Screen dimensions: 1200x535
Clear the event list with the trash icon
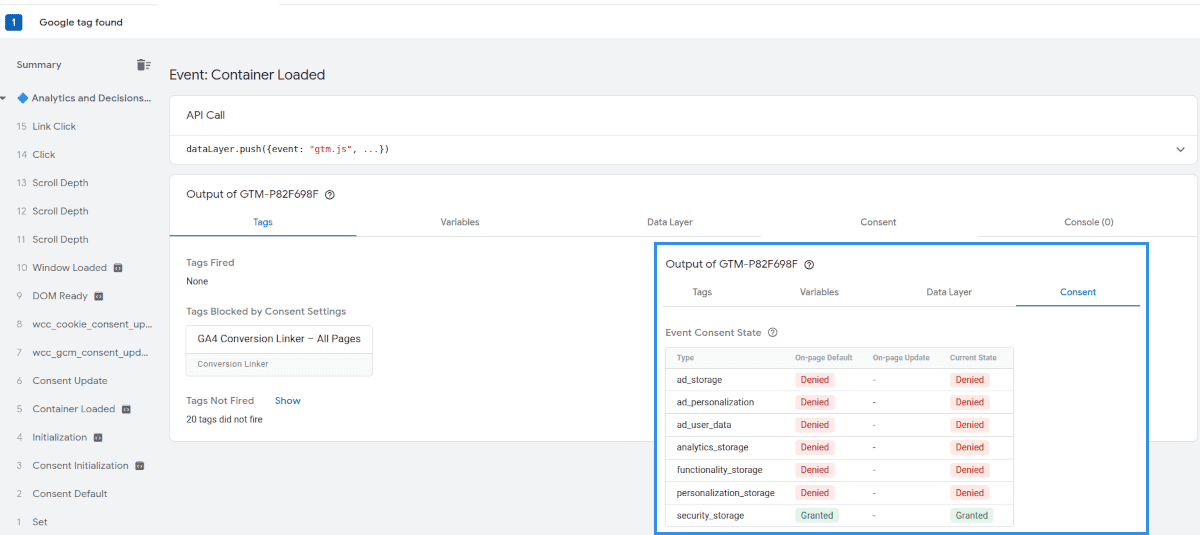[x=143, y=65]
